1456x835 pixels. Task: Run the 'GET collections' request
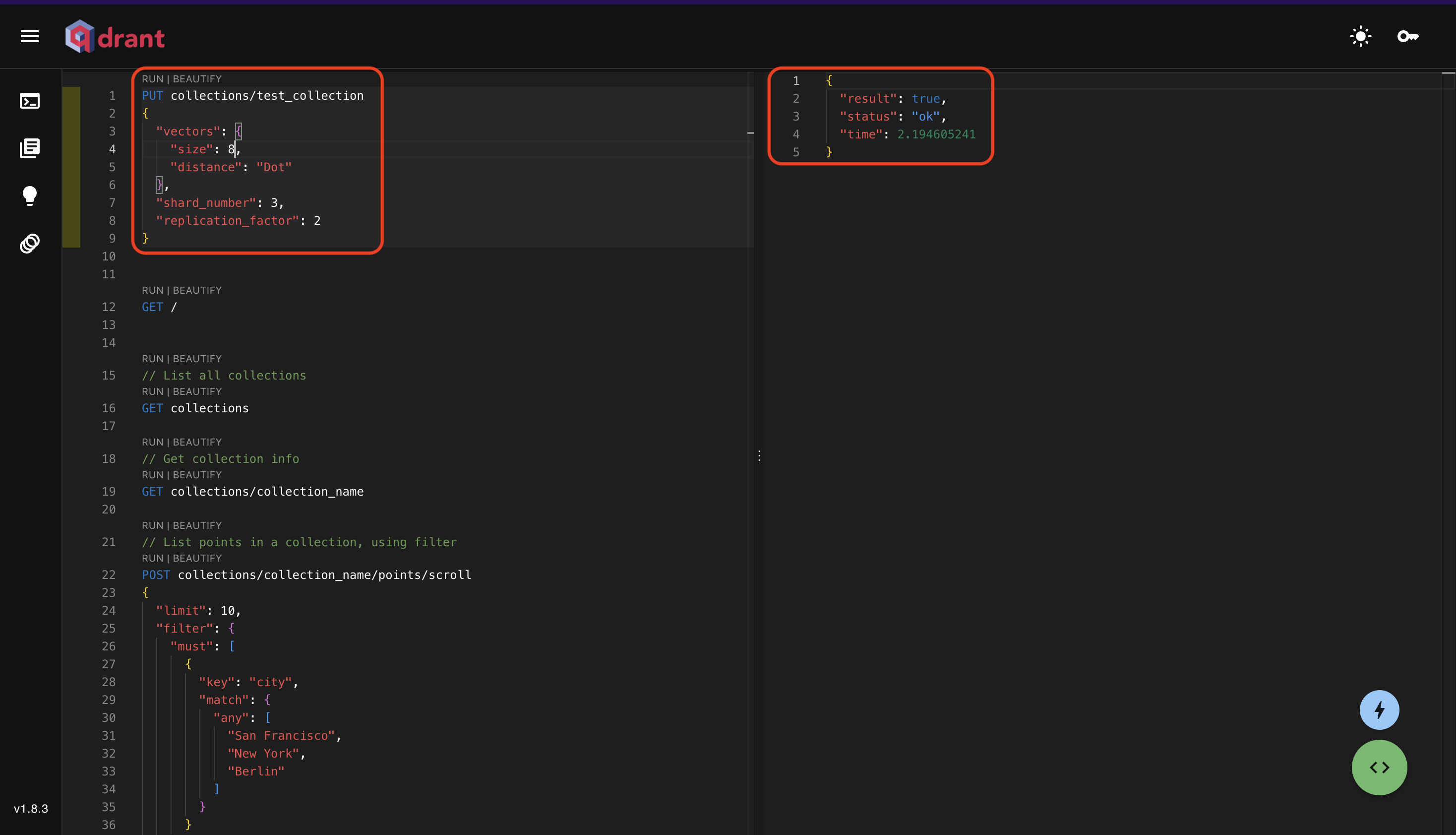point(152,391)
